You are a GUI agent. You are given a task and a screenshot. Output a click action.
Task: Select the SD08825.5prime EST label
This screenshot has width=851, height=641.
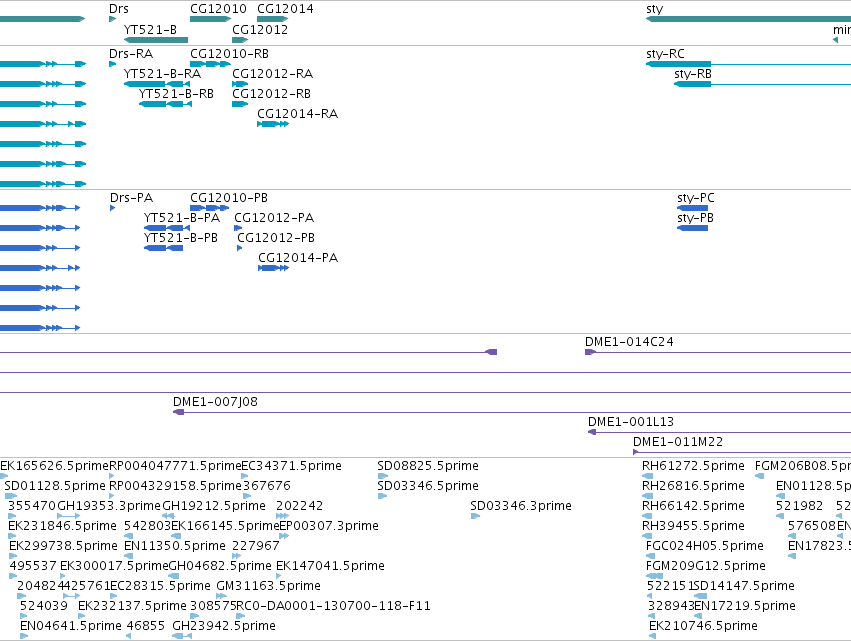click(x=428, y=466)
